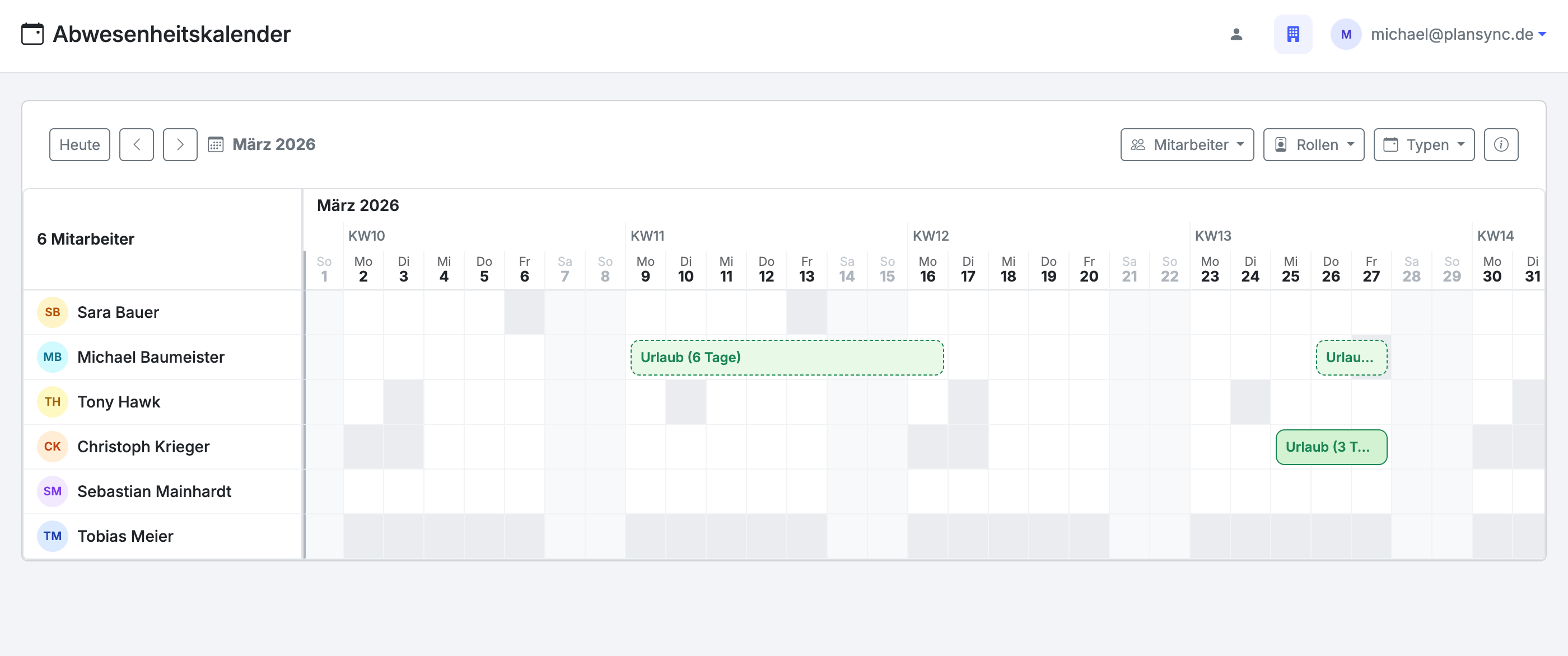The width and height of the screenshot is (1568, 656).
Task: Select employee Sebastian Mainhardt in list
Action: (154, 491)
